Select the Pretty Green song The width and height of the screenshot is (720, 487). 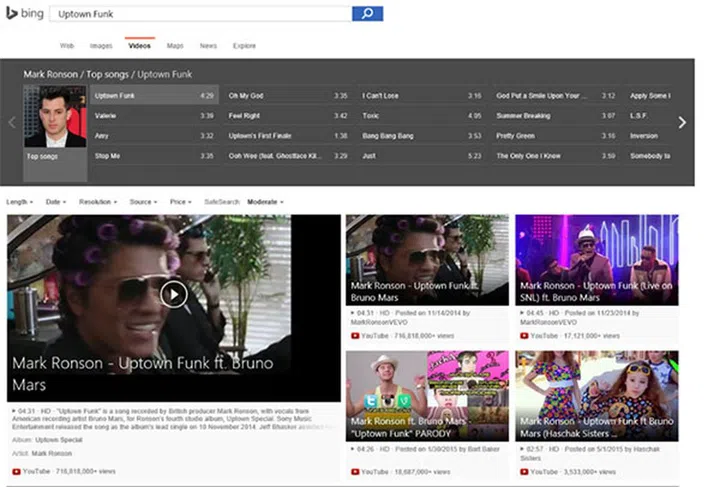pos(556,136)
